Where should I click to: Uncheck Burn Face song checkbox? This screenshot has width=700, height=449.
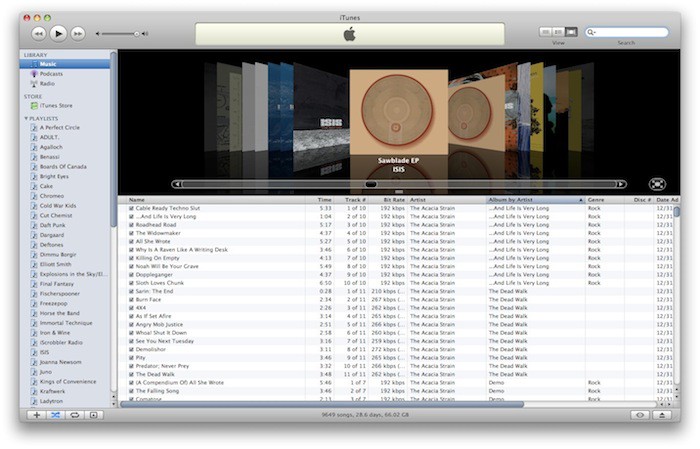[x=131, y=300]
